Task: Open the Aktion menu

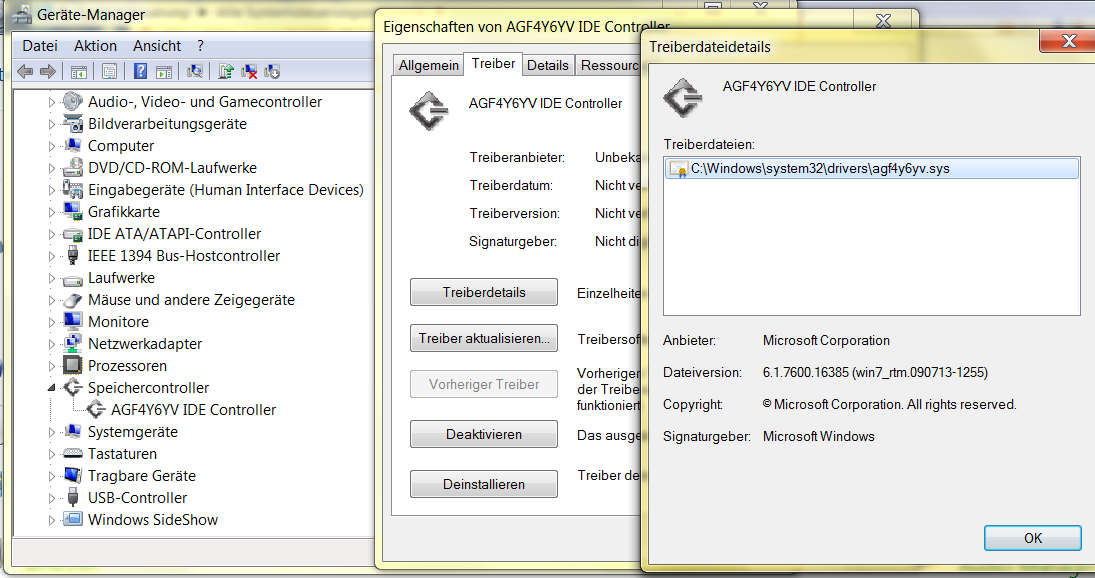Action: [96, 46]
